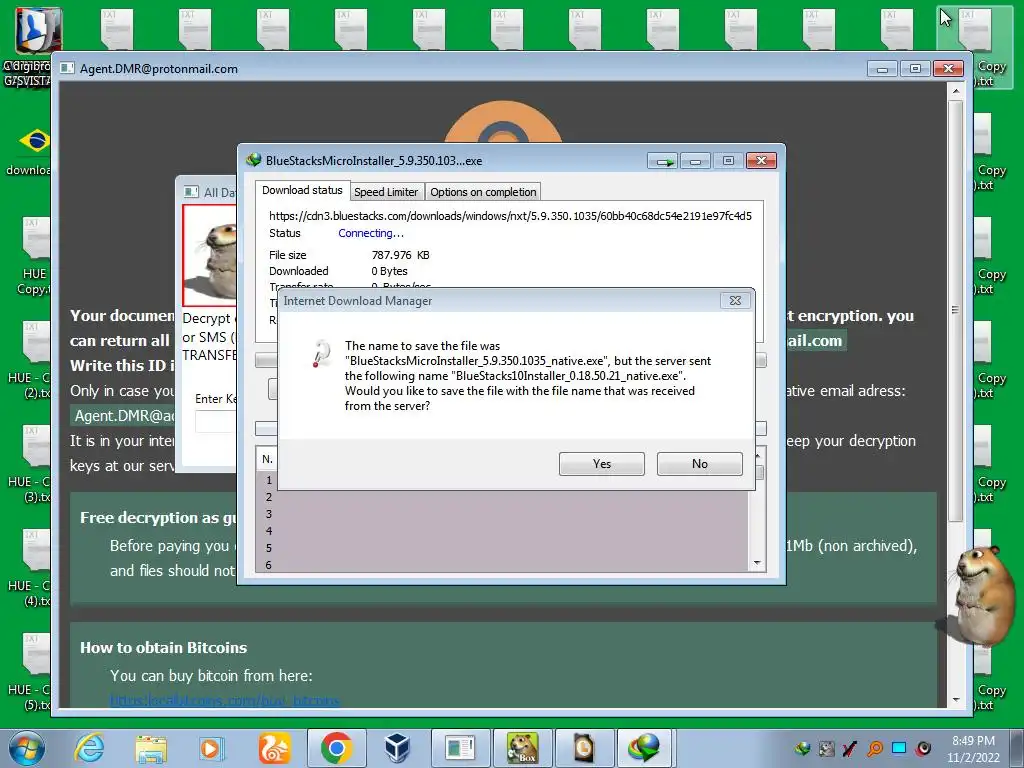Open Google Chrome from taskbar
The image size is (1024, 768).
[x=336, y=748]
